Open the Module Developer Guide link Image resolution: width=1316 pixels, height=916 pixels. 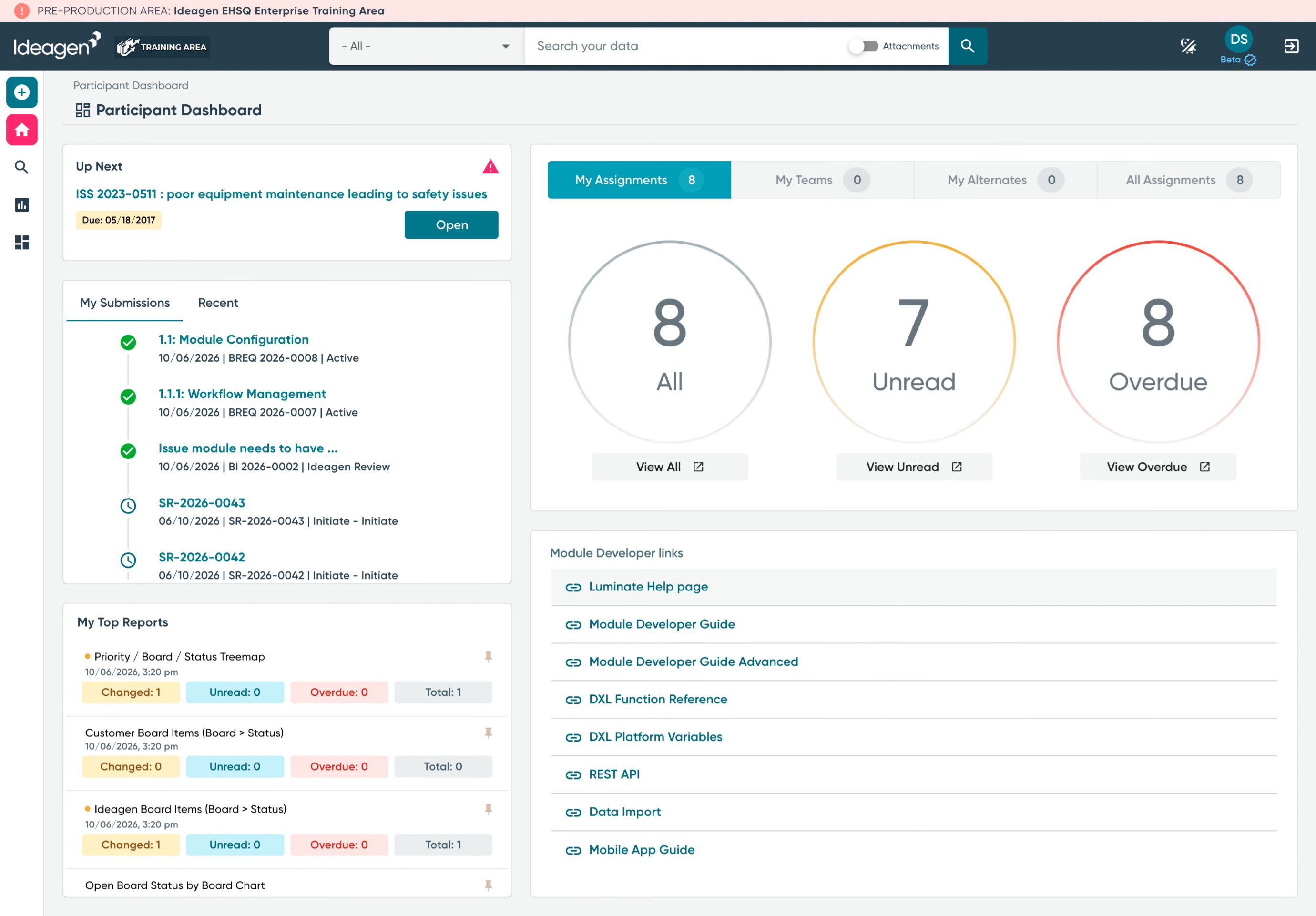coord(662,624)
